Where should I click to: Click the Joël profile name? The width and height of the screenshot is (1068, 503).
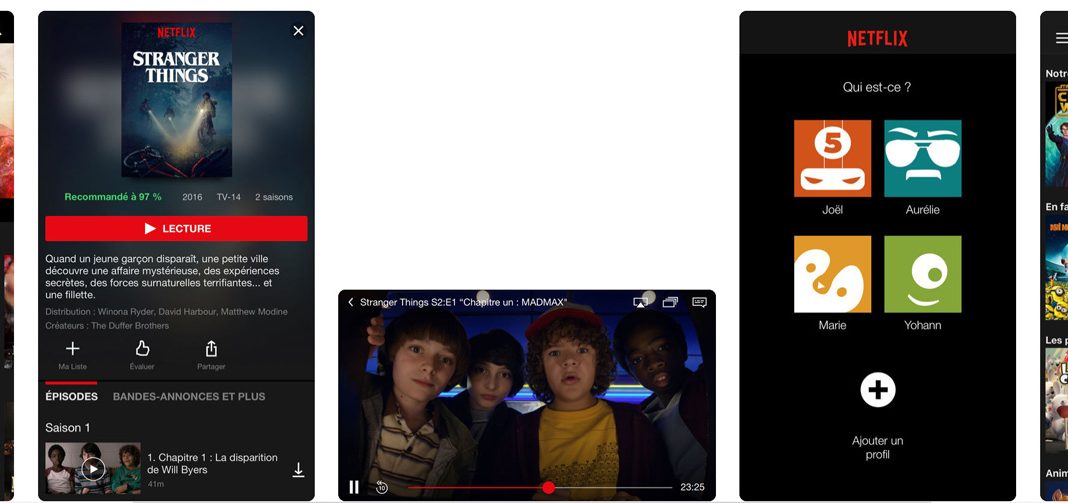(832, 210)
